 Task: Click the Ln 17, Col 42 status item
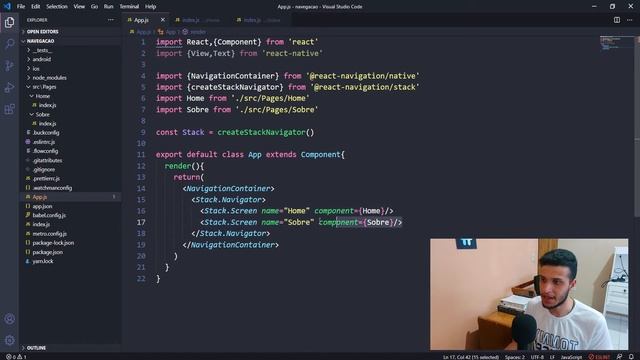[471, 357]
